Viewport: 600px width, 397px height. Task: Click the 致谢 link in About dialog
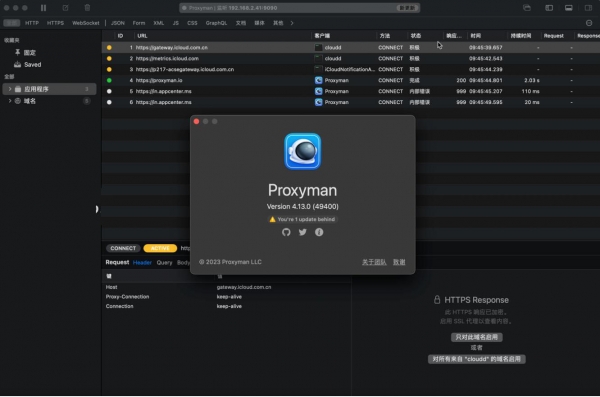pyautogui.click(x=399, y=262)
